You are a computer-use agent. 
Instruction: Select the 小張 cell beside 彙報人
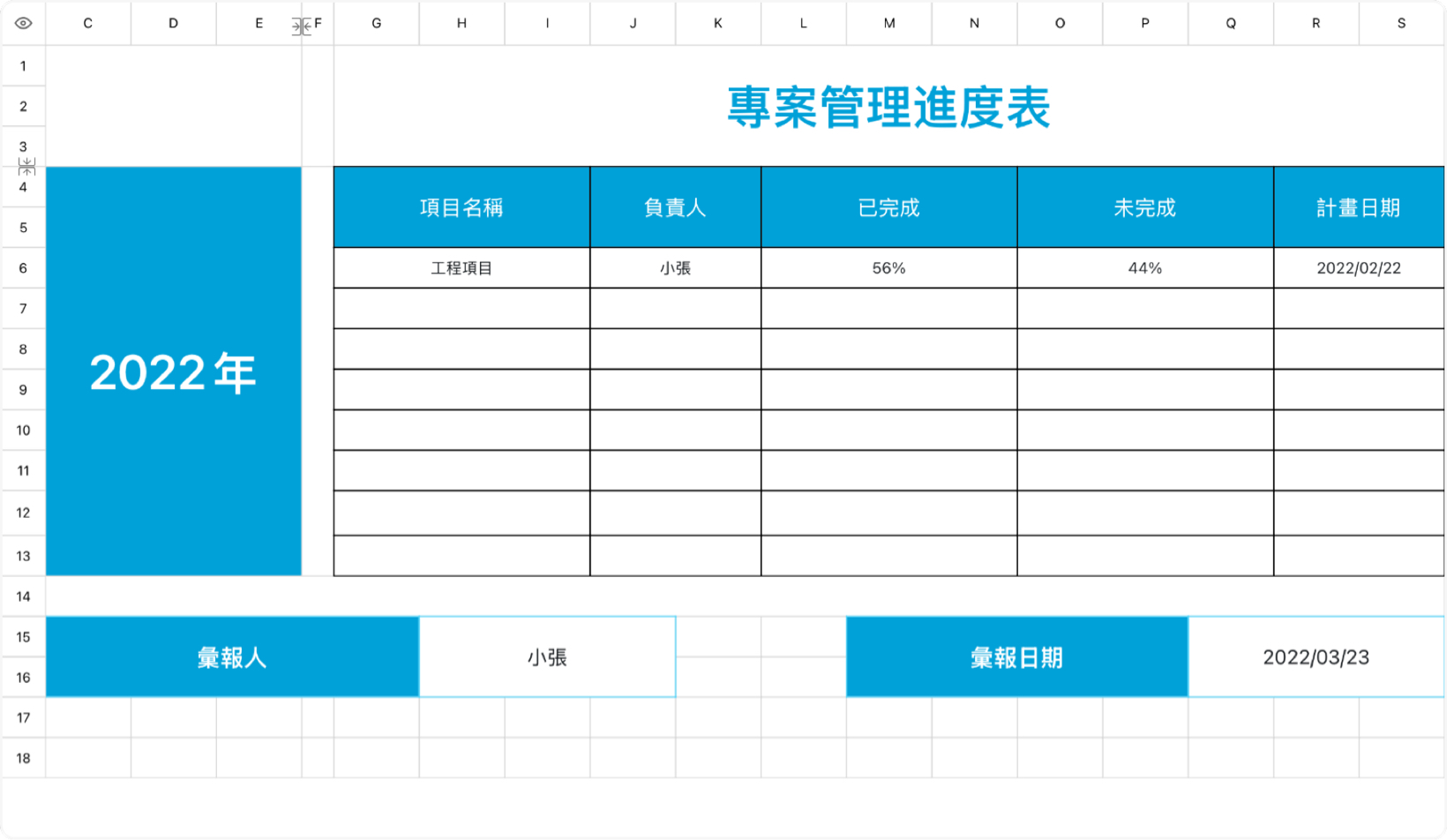pos(547,657)
